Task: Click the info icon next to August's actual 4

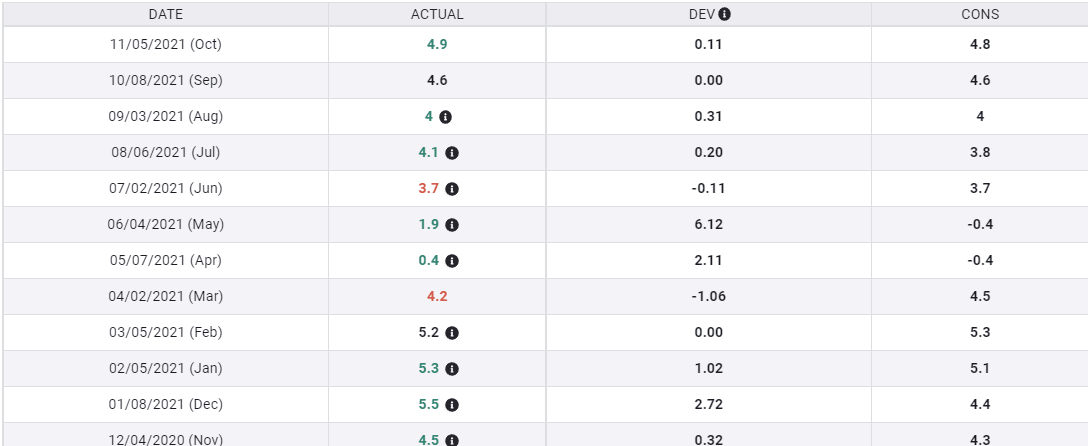Action: (x=445, y=117)
